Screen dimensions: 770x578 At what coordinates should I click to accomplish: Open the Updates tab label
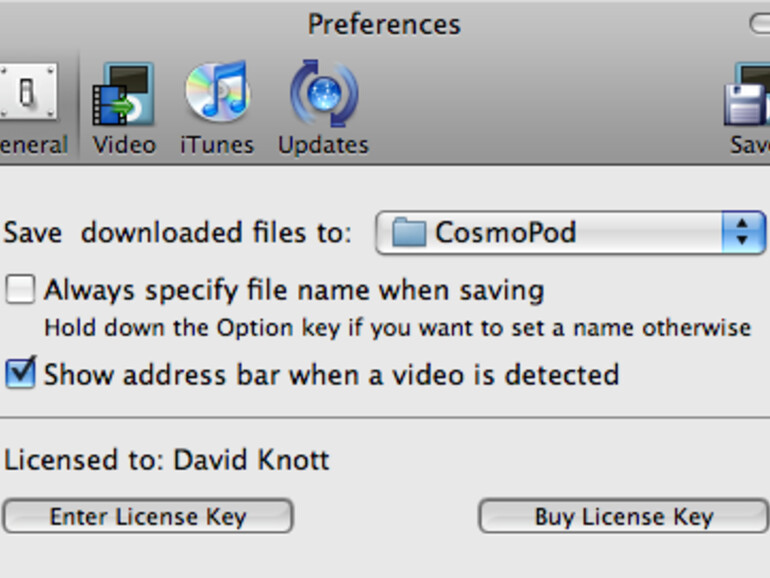(323, 145)
